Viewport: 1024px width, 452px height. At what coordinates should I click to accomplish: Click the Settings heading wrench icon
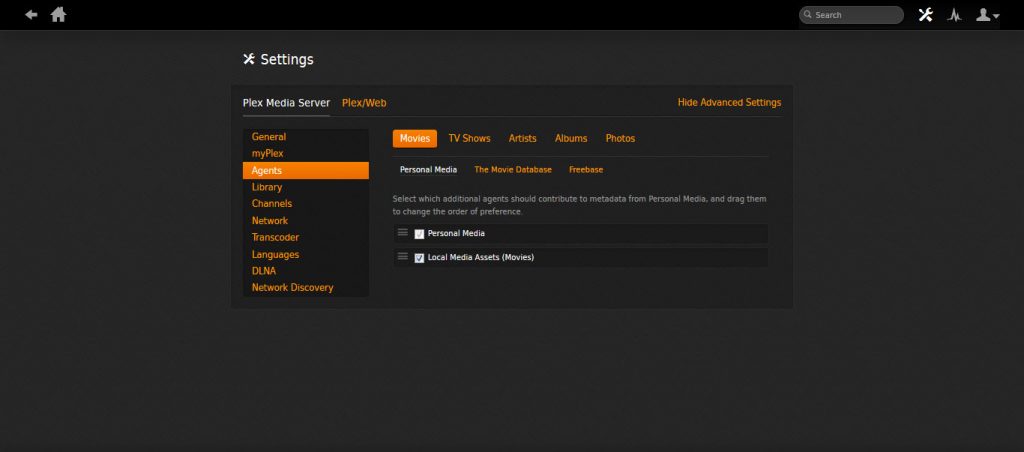pyautogui.click(x=249, y=59)
